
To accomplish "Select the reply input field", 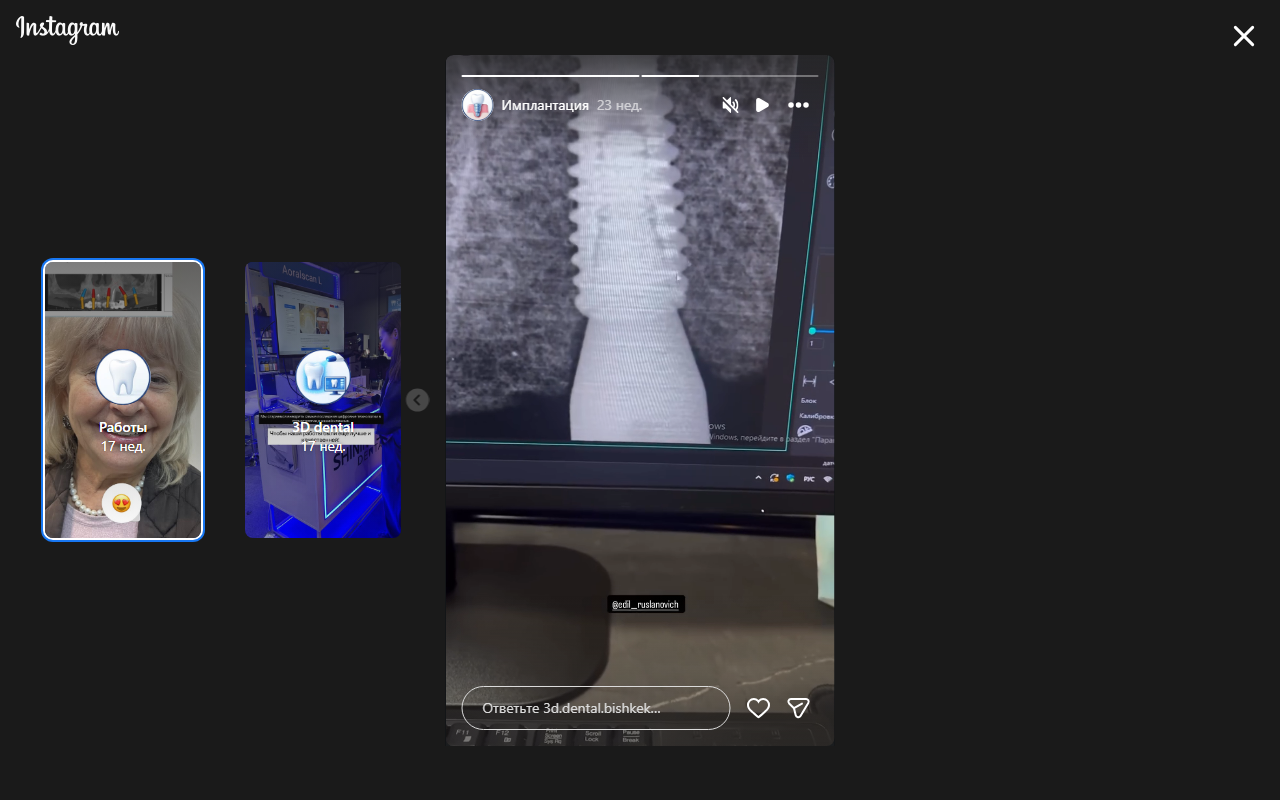I will point(594,707).
